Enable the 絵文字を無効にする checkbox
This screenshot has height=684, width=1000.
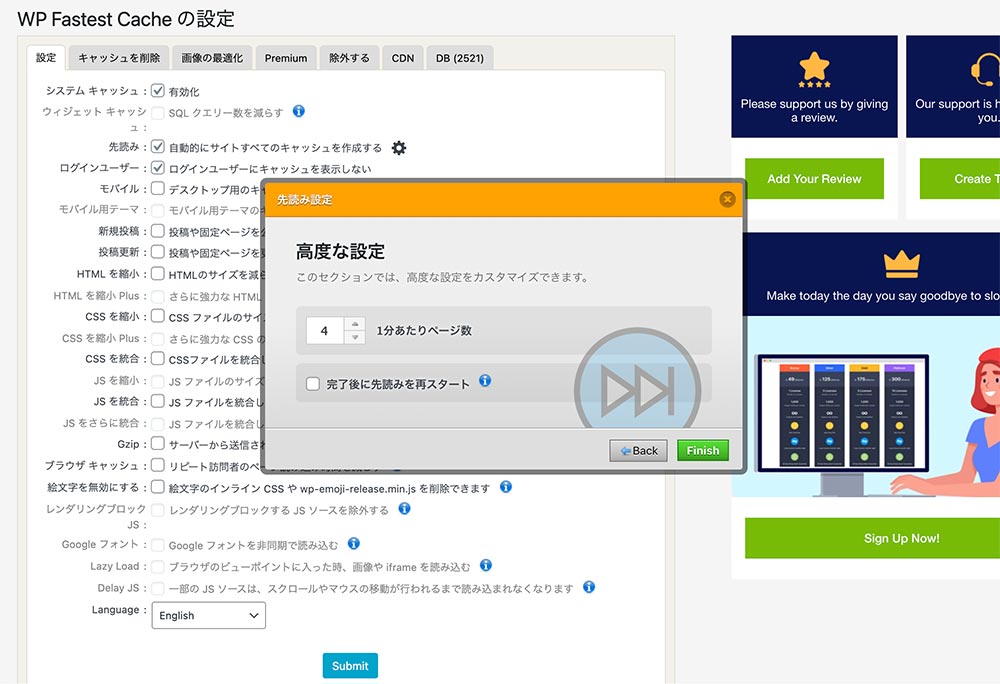(158, 488)
